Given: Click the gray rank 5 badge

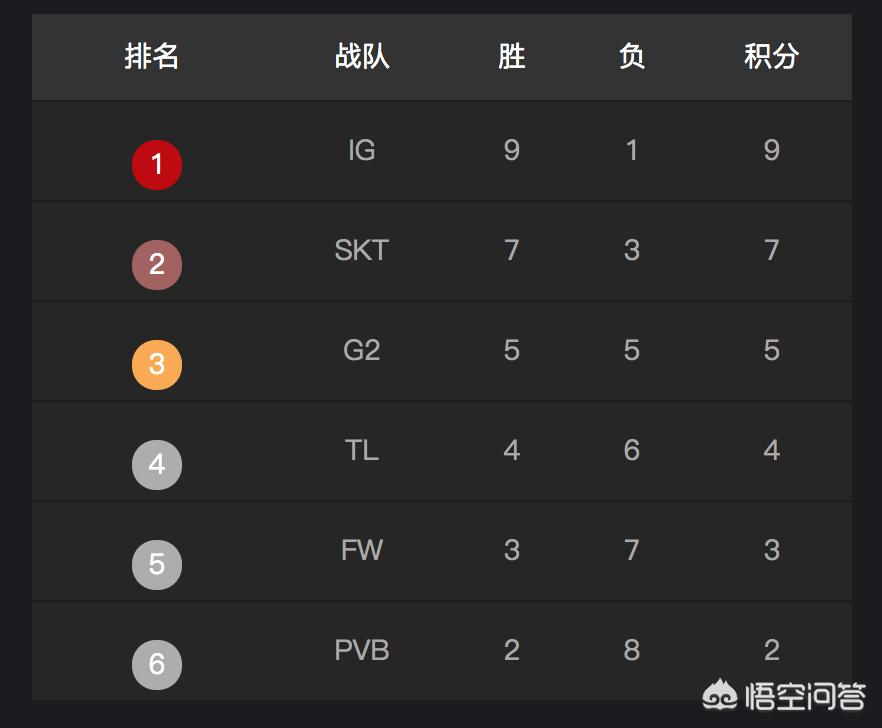Looking at the screenshot, I should coord(157,565).
